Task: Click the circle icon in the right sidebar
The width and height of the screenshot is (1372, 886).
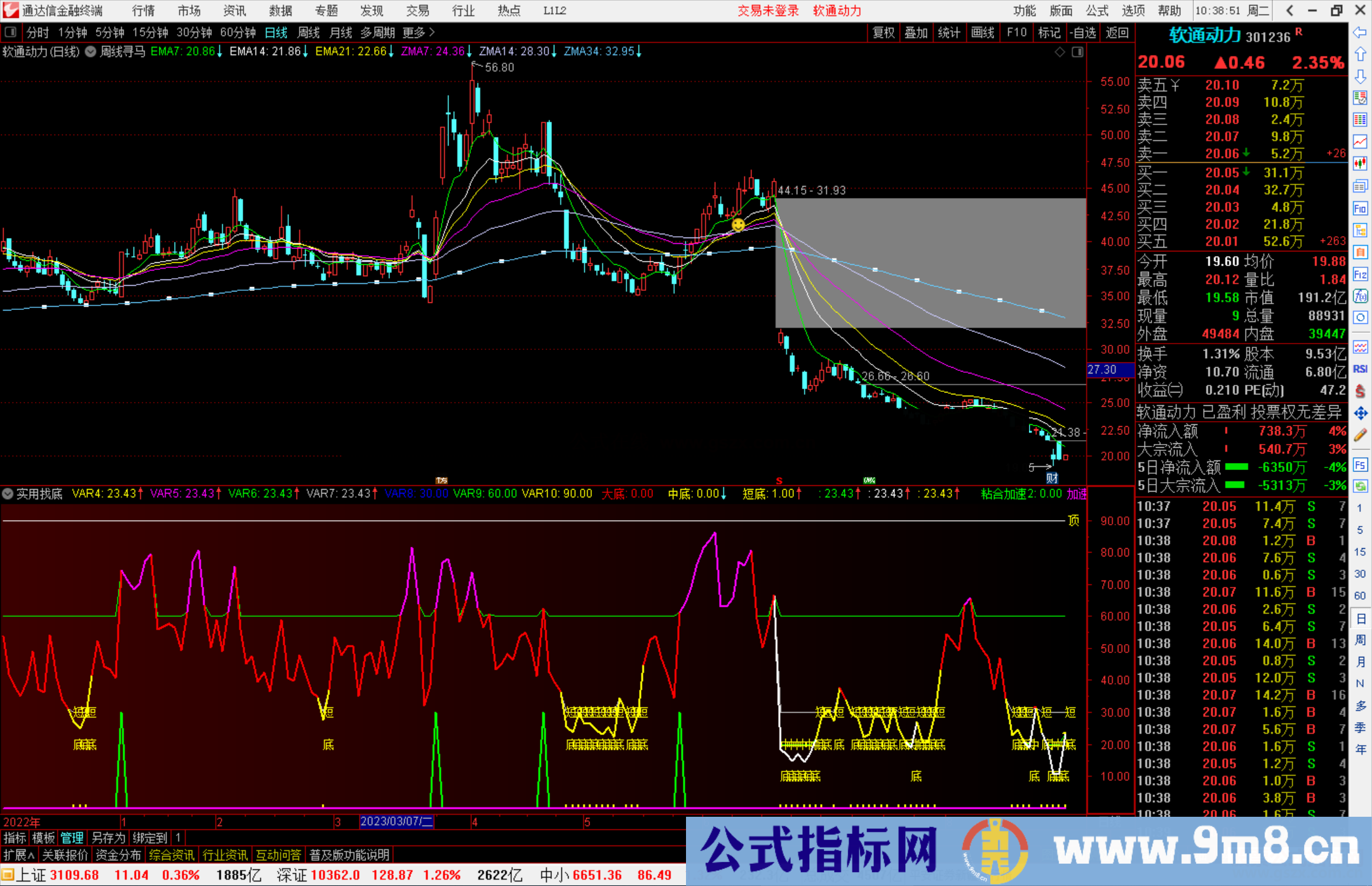Action: (x=1360, y=318)
